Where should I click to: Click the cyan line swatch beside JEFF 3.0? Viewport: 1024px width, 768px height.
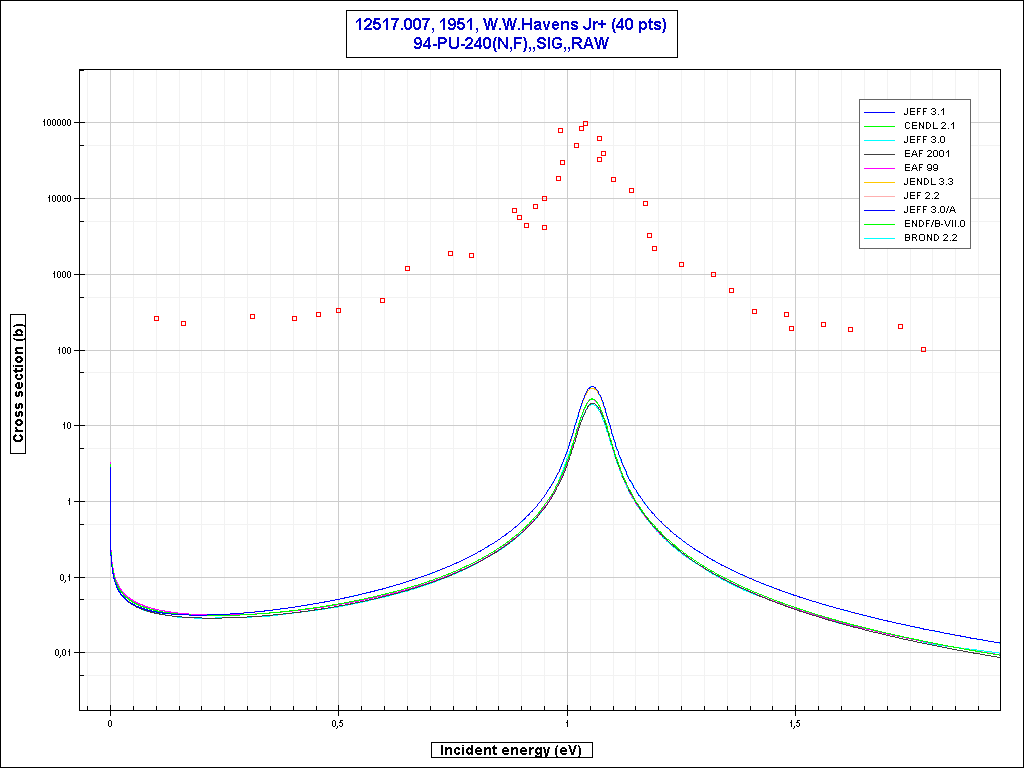(x=881, y=139)
